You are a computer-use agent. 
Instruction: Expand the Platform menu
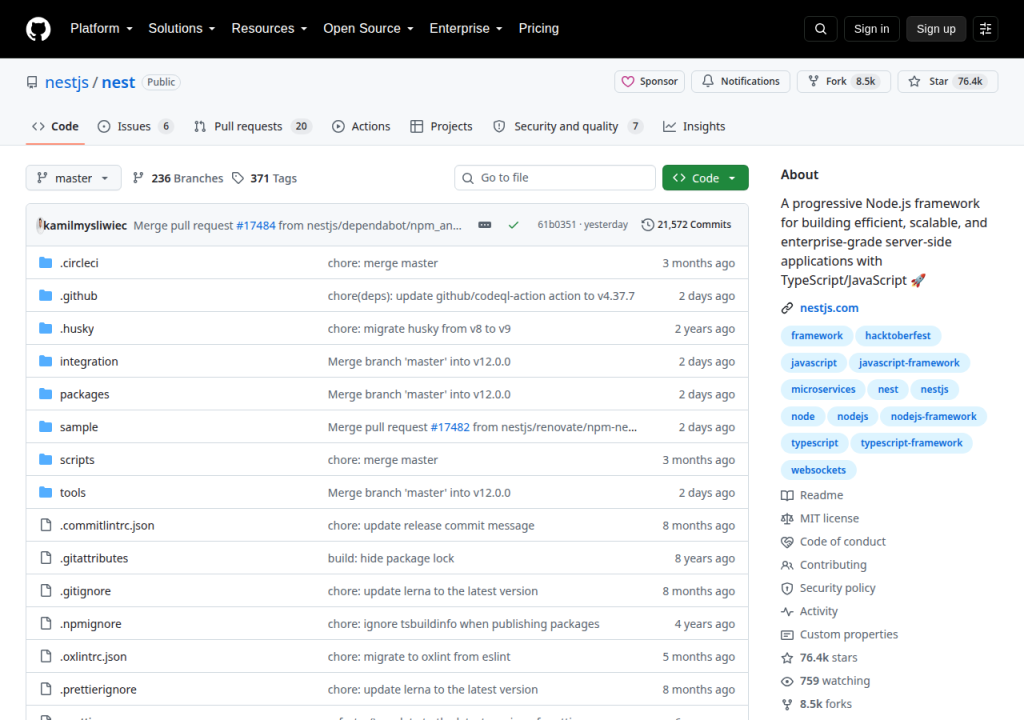pos(101,29)
